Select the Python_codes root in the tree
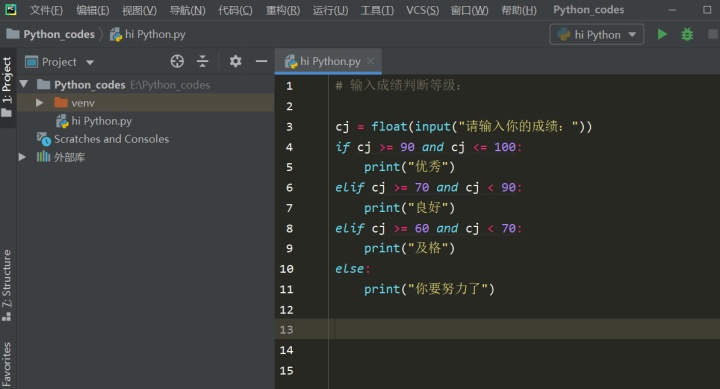Screen dimensions: 720x389 pos(90,85)
